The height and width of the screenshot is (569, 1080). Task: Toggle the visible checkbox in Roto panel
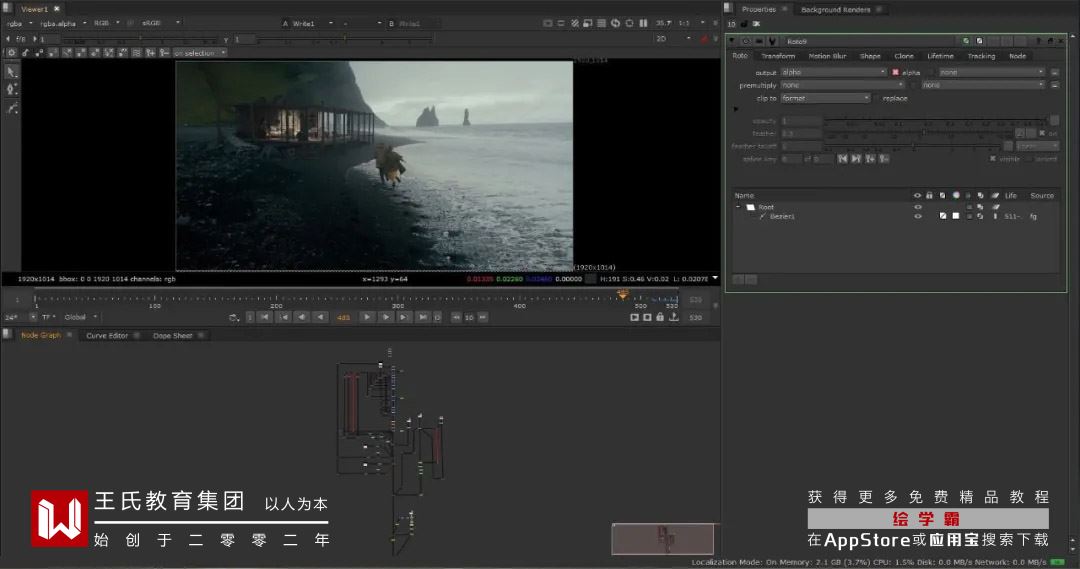993,159
